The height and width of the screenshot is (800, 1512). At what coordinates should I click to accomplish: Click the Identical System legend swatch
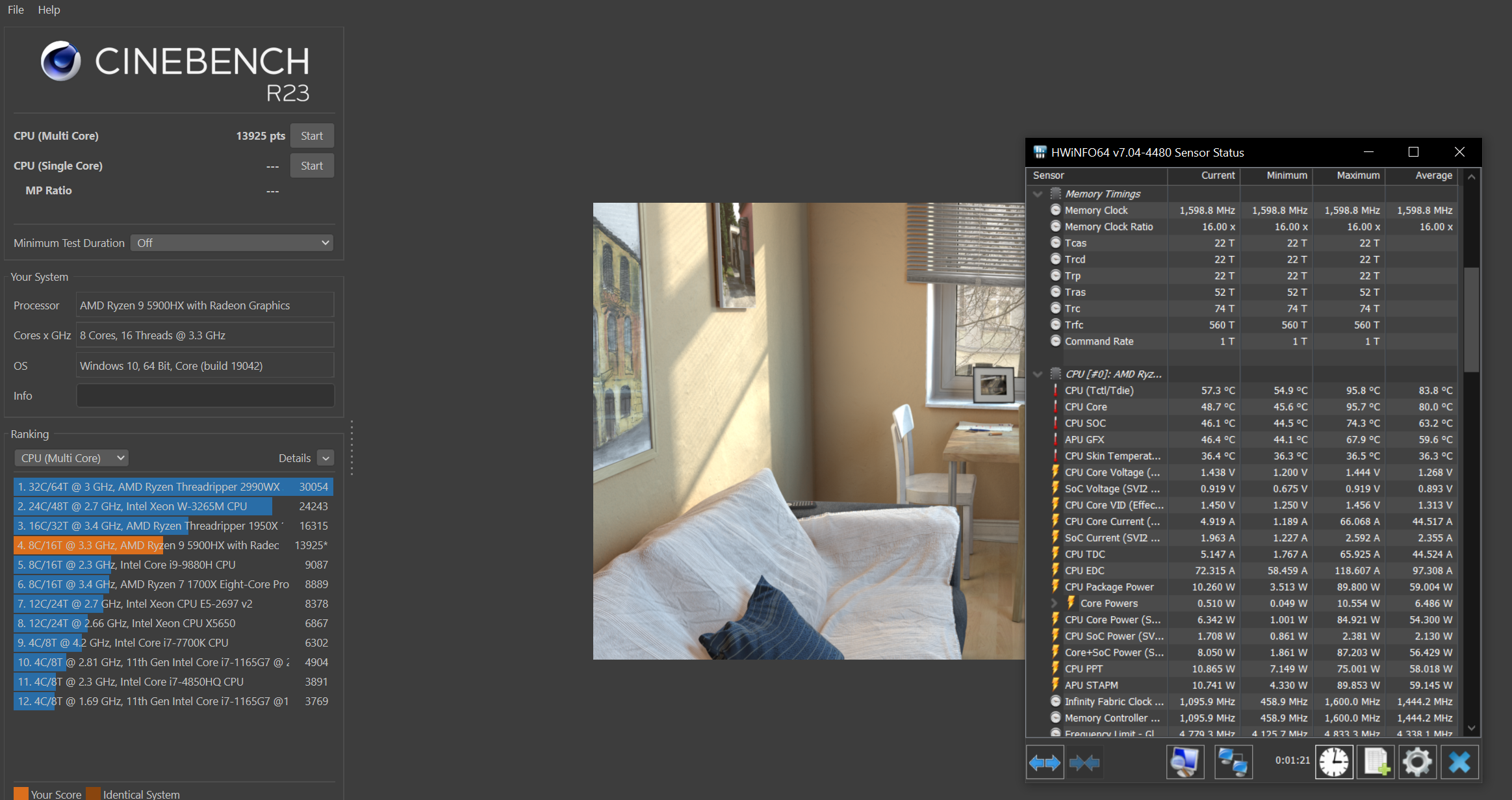pyautogui.click(x=94, y=794)
